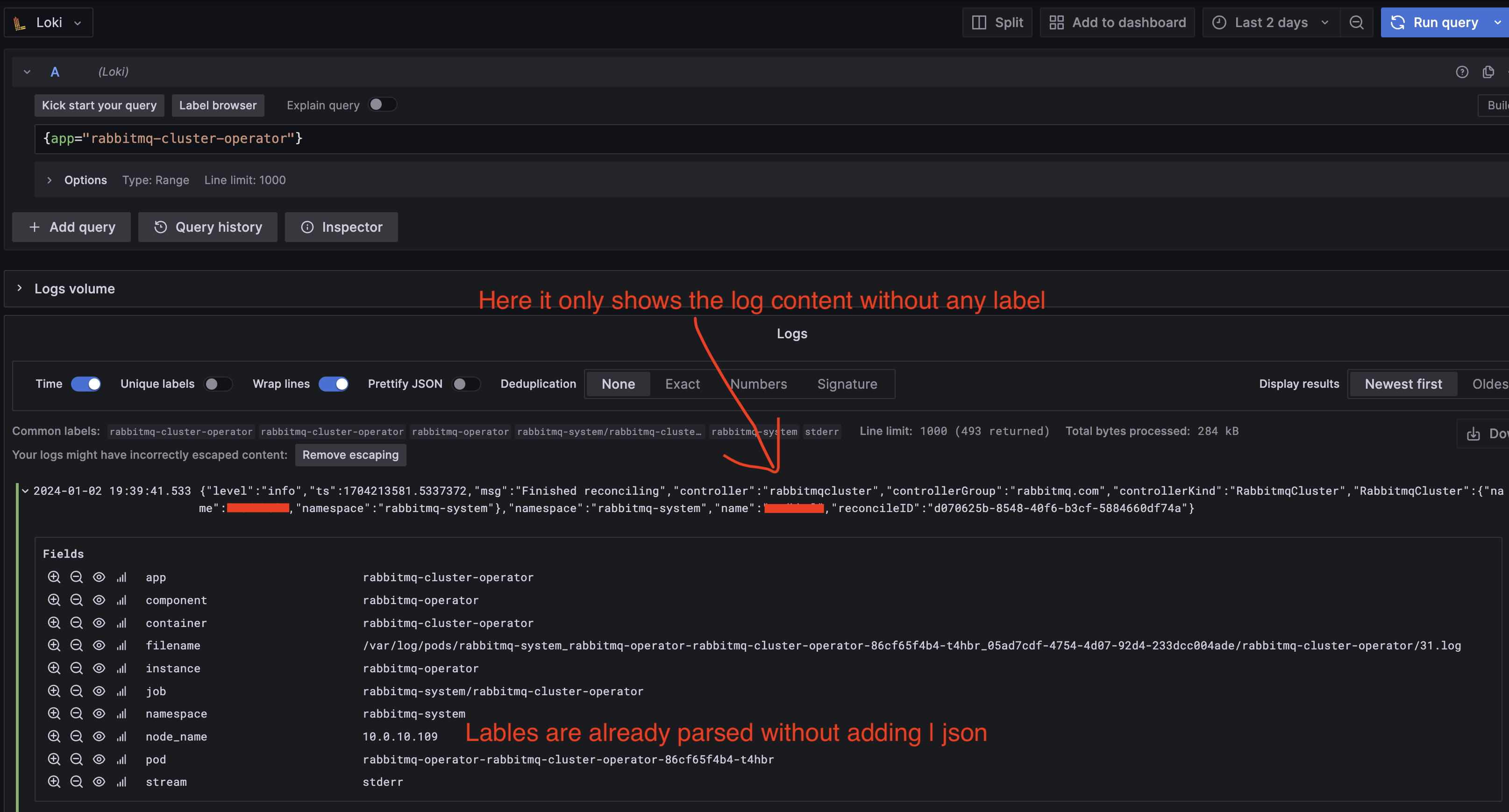The width and height of the screenshot is (1509, 812).
Task: Click the zoom out time range icon
Action: point(1356,22)
